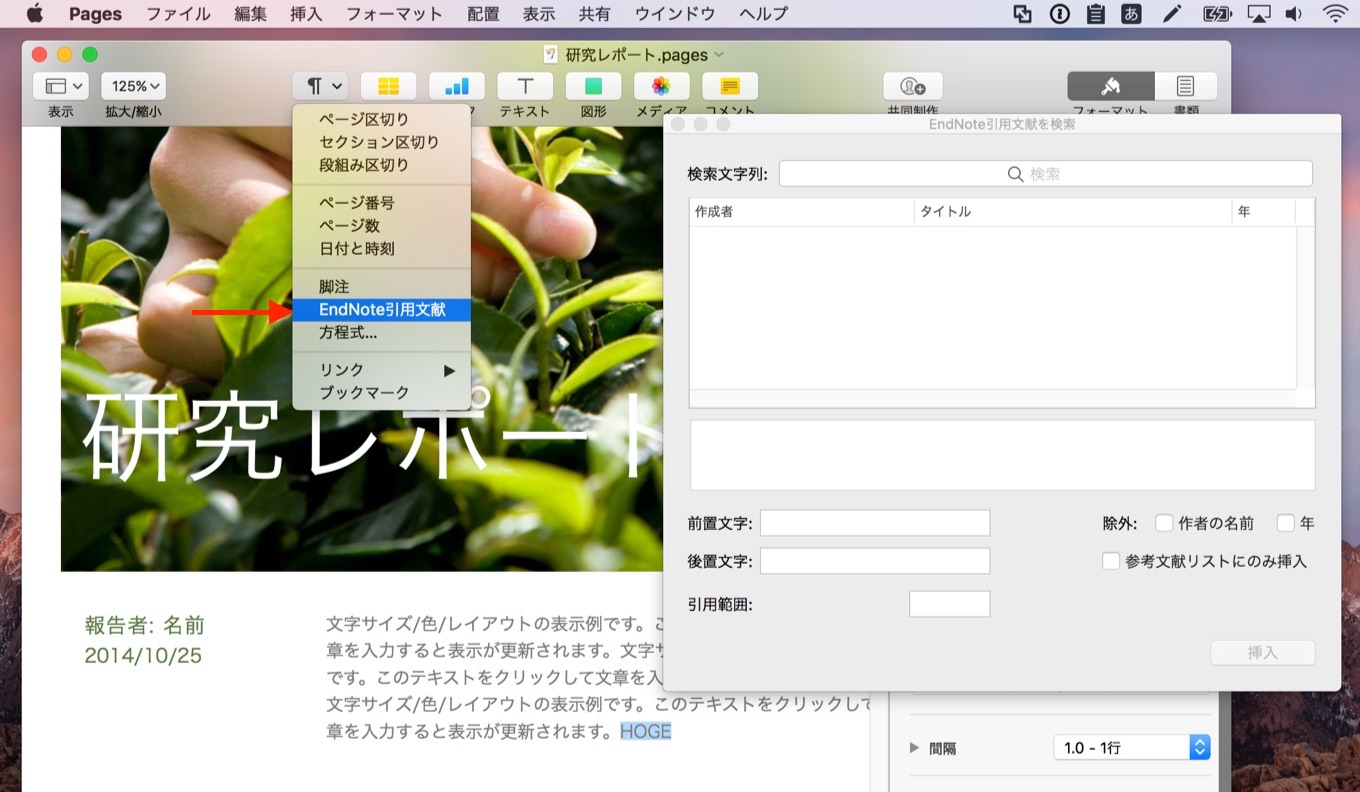This screenshot has width=1360, height=792.
Task: Open the 125% zoom level dropdown
Action: pos(133,86)
